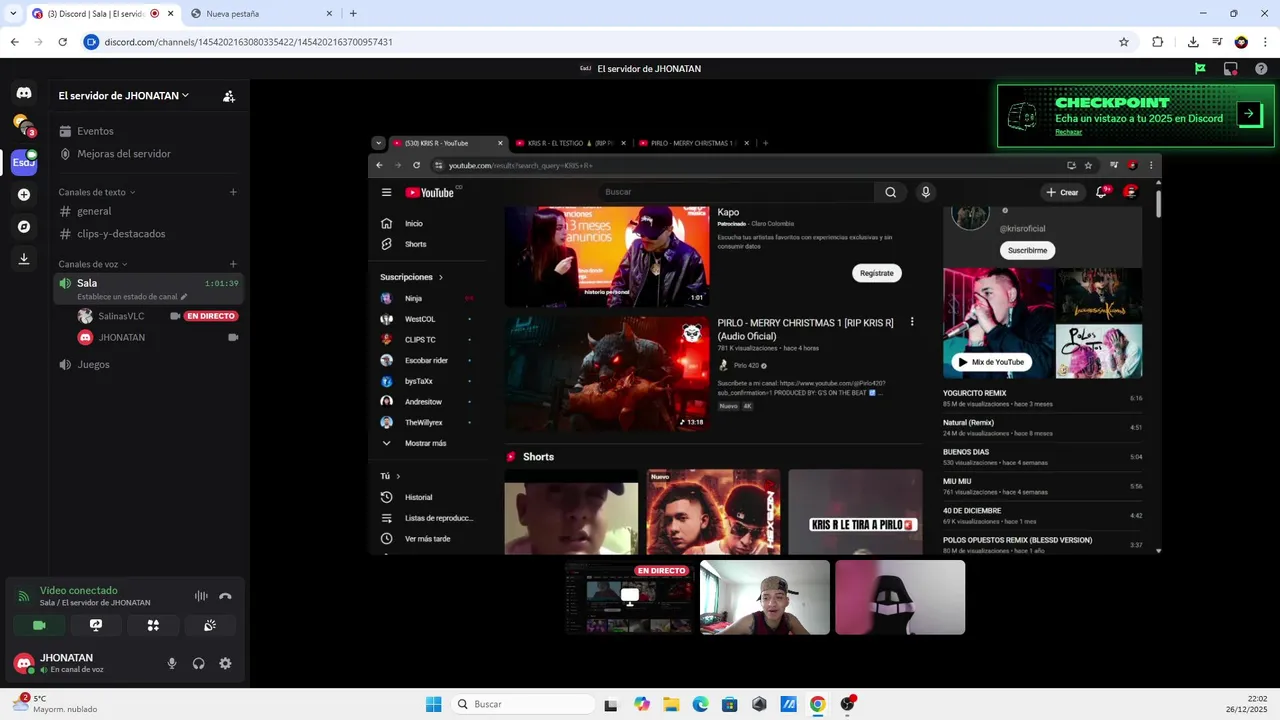1280x720 pixels.
Task: Click taskbar Buscar search box
Action: pyautogui.click(x=522, y=704)
